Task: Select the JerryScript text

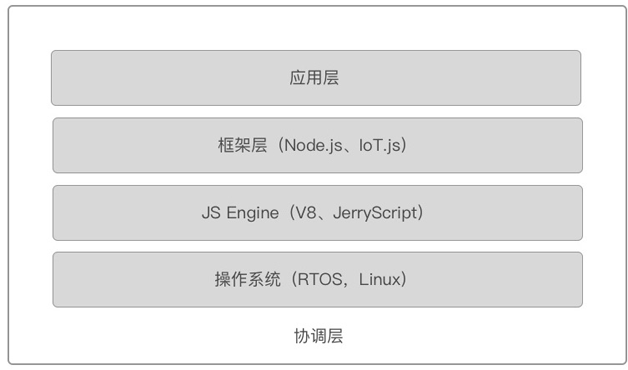Action: tap(375, 213)
